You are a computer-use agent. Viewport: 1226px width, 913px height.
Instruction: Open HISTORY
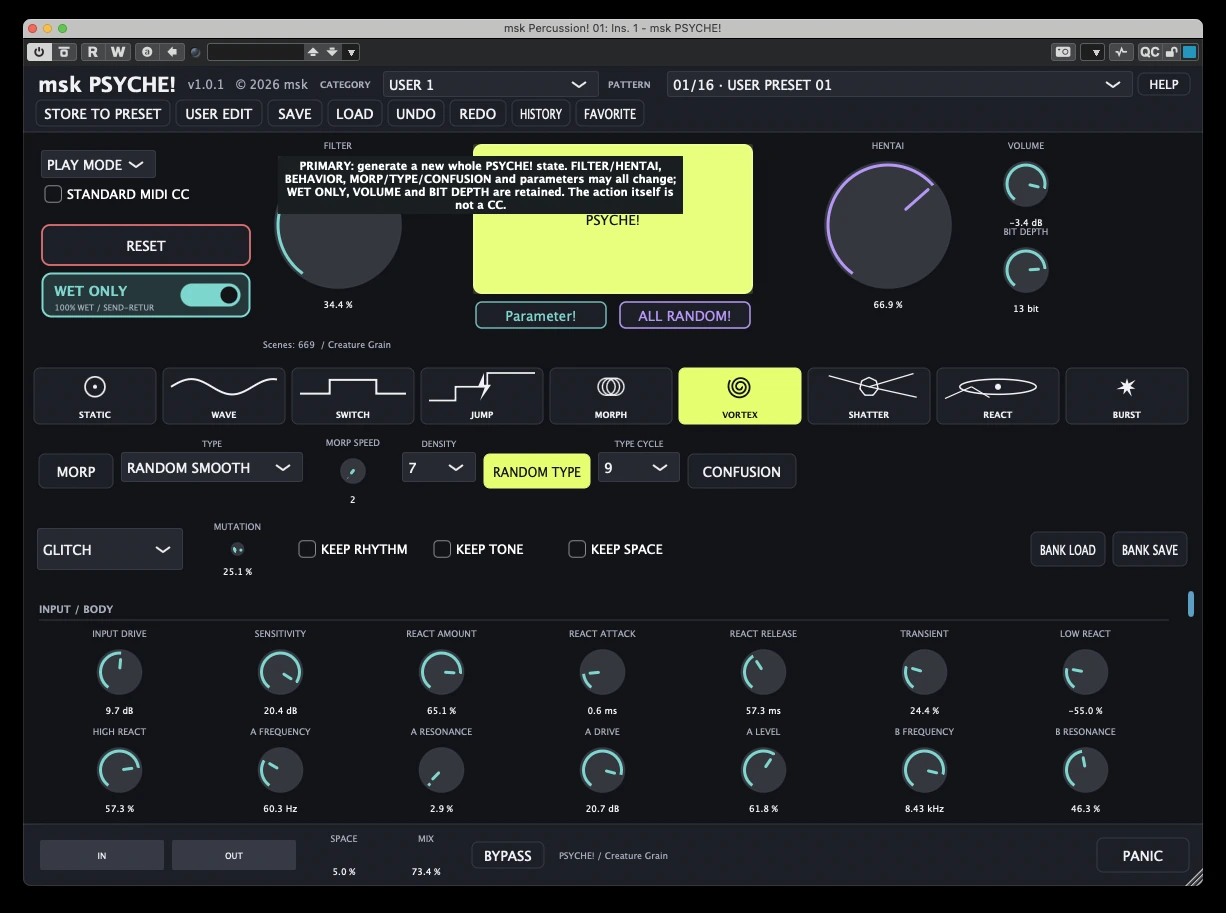(541, 114)
